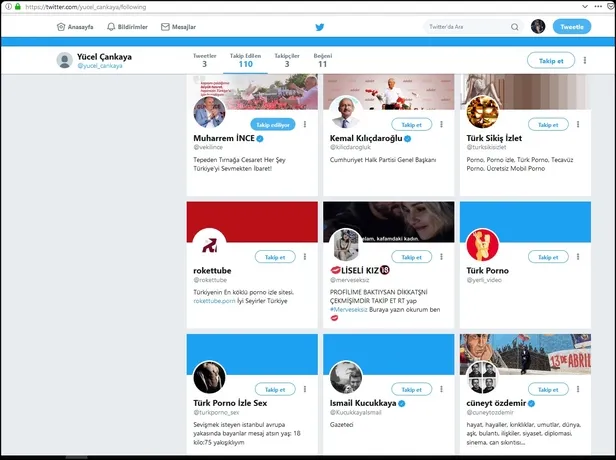The image size is (616, 460).
Task: Open @kilicdarogluk handle link
Action: pyautogui.click(x=350, y=147)
